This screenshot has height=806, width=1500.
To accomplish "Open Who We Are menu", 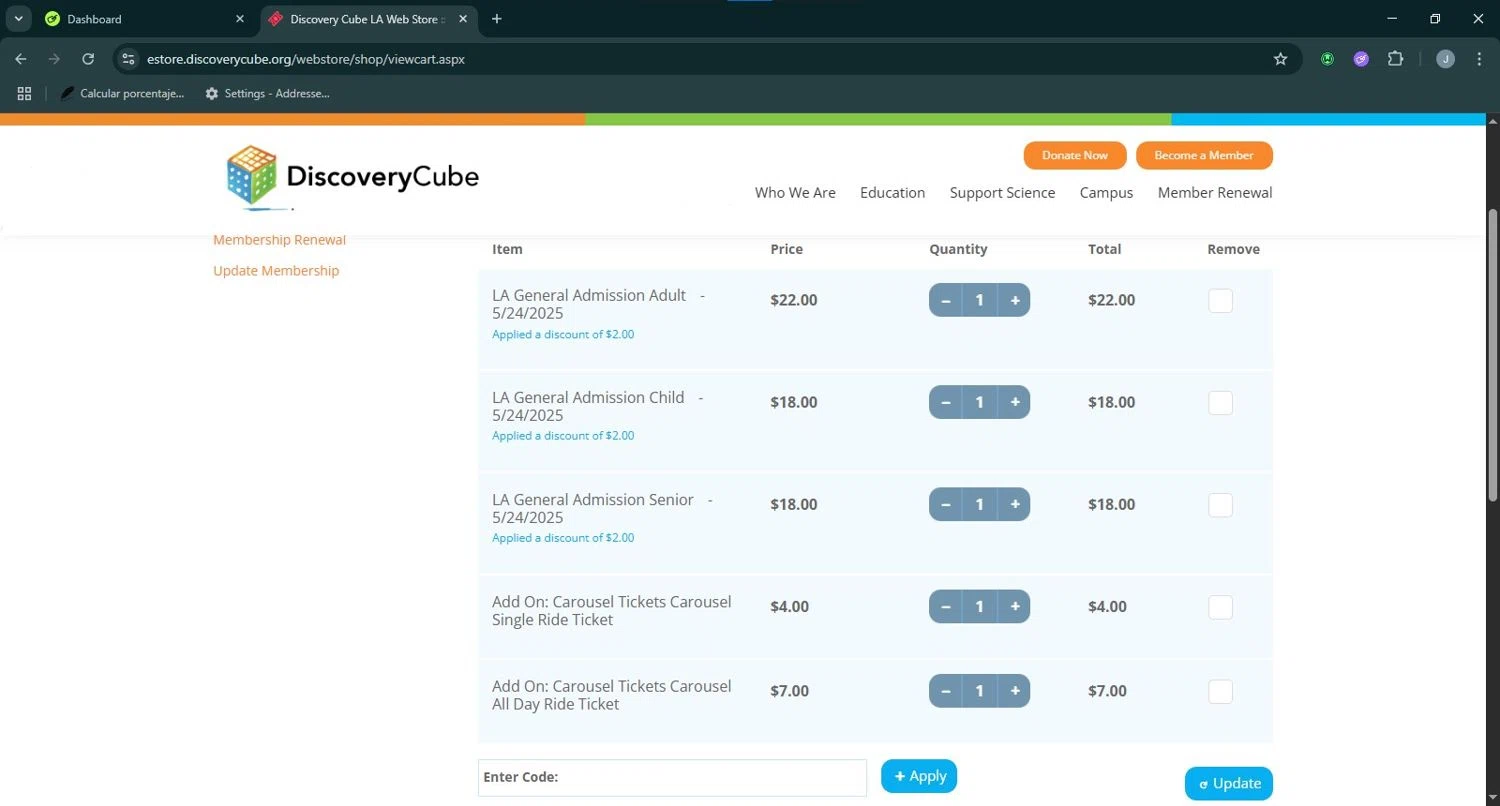I will (795, 193).
